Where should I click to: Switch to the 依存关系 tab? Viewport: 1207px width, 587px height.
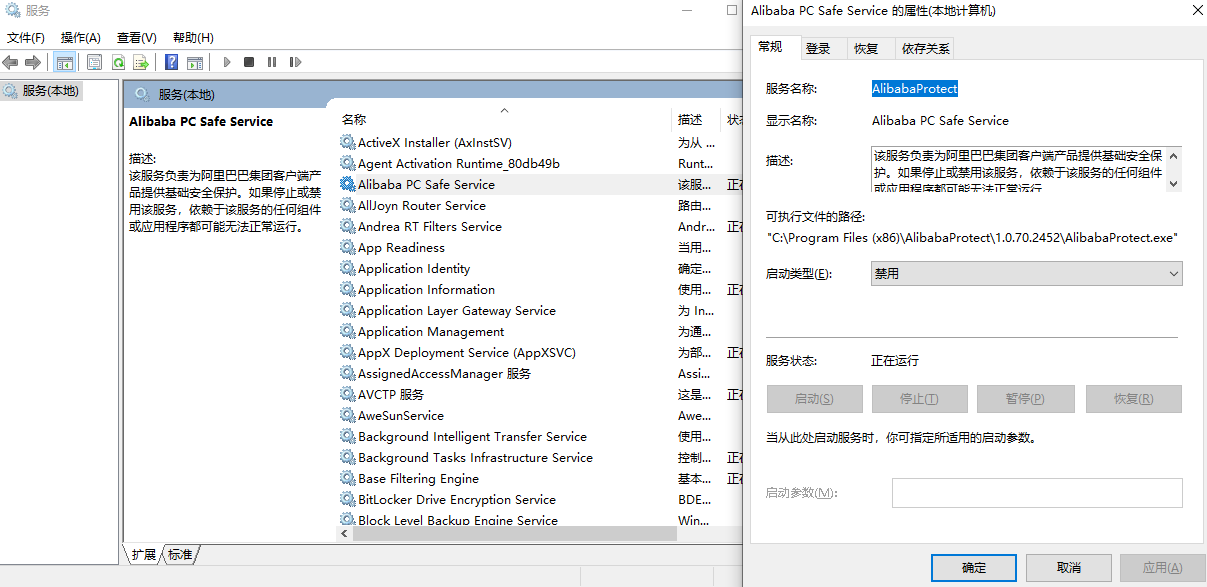click(x=925, y=48)
